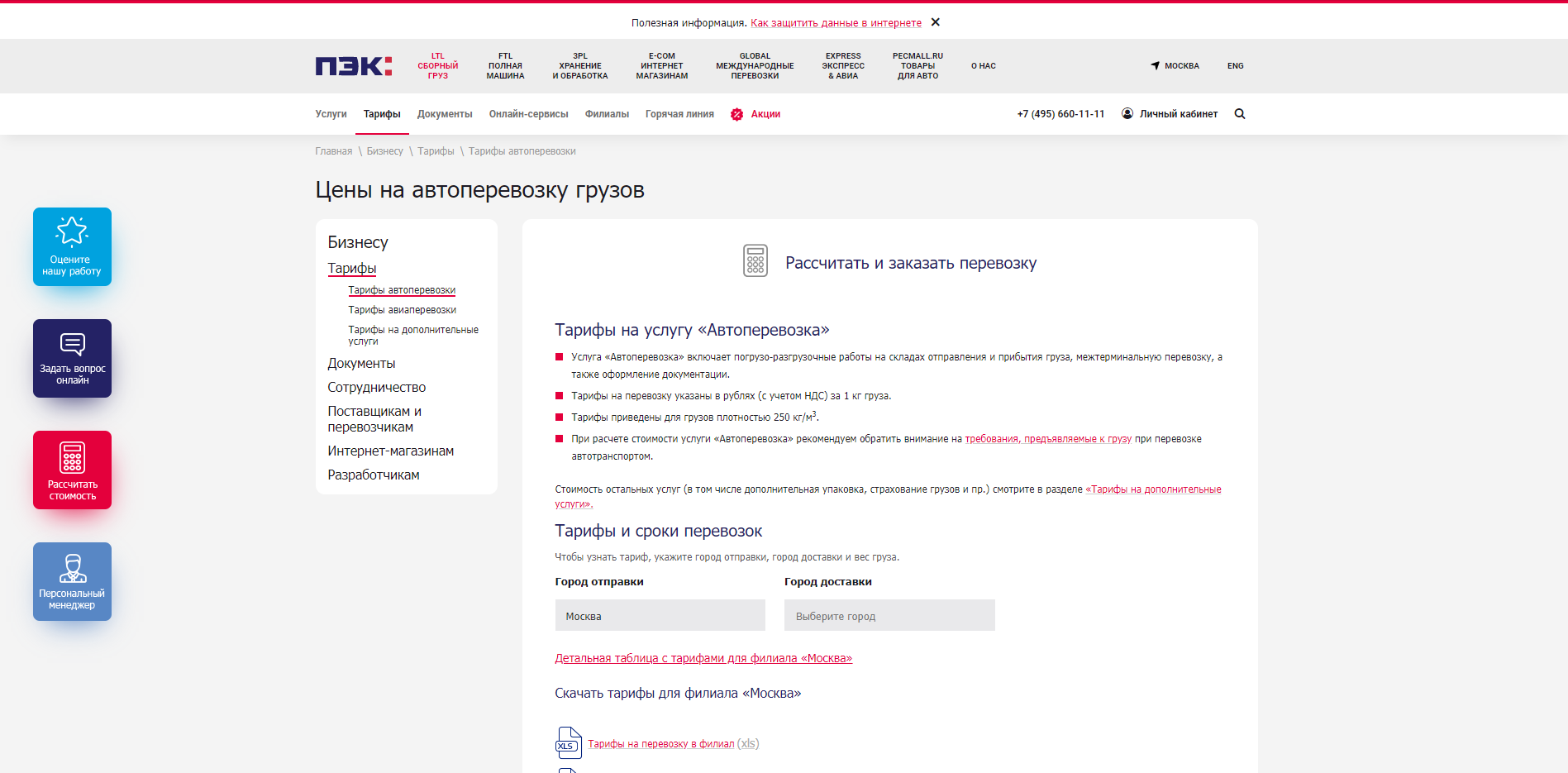Open site search magnifier icon

1239,114
